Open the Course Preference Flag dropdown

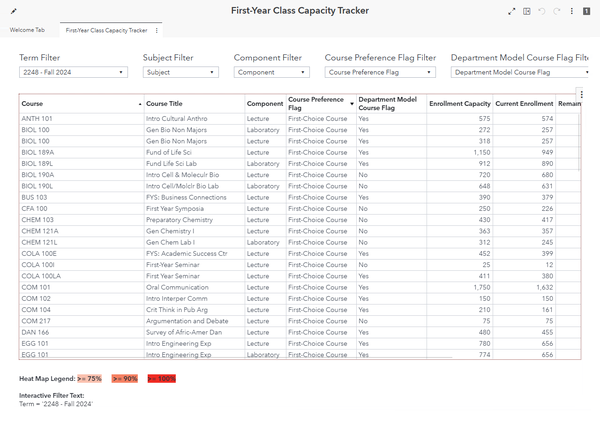(380, 72)
